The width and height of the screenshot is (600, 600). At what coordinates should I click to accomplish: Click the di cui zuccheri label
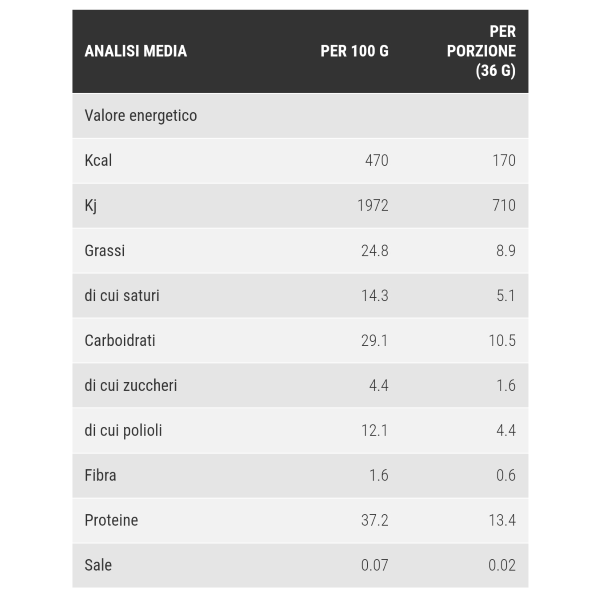pos(130,385)
